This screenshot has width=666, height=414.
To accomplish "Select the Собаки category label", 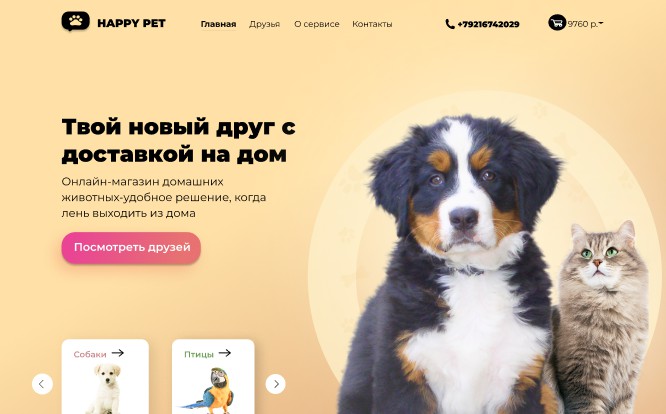I will click(x=90, y=355).
